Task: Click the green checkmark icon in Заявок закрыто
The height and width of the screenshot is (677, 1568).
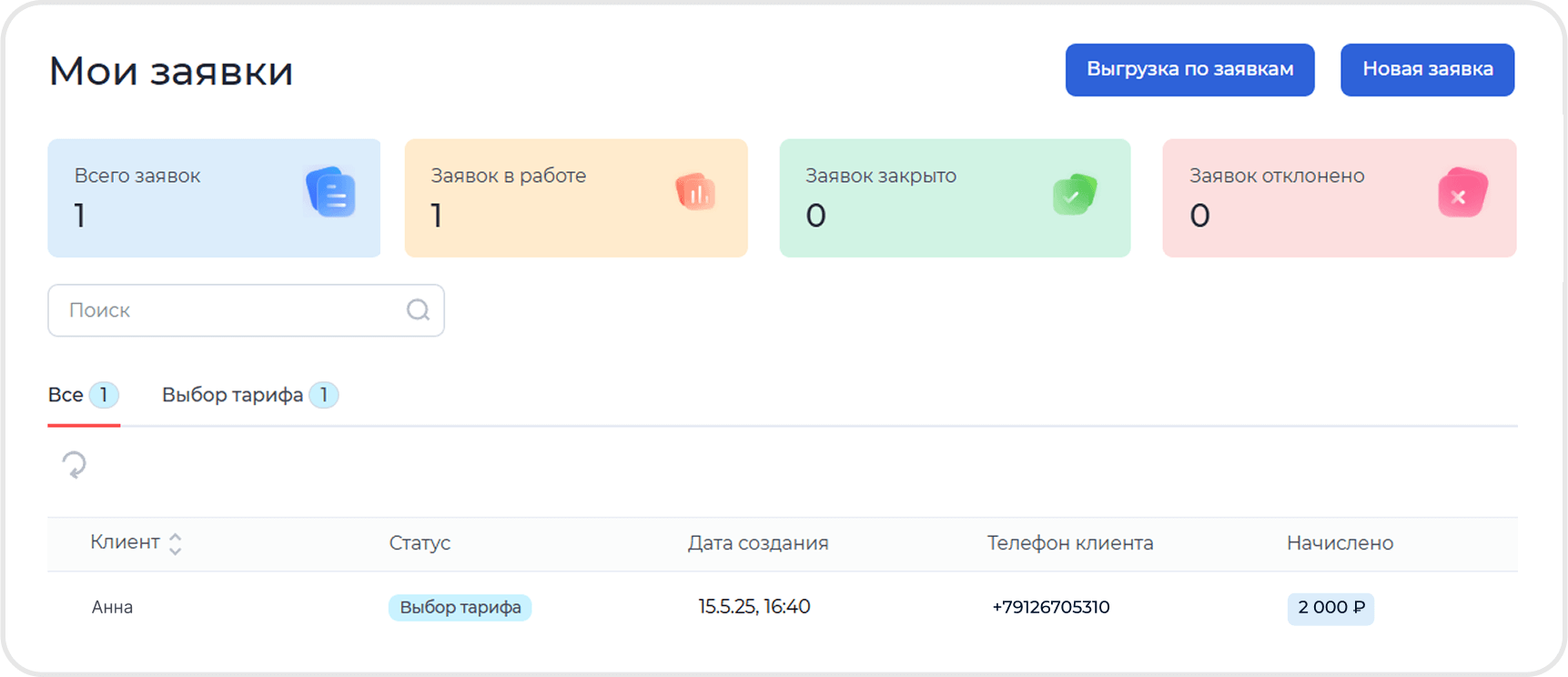Action: (1075, 194)
